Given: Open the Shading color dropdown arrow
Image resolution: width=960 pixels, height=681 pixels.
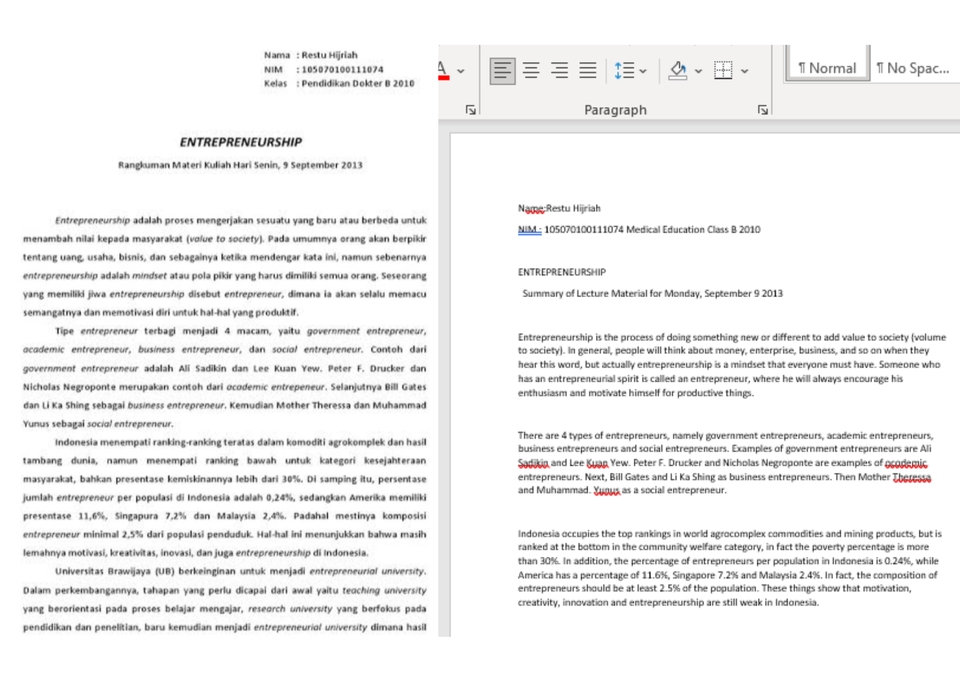Looking at the screenshot, I should [698, 71].
